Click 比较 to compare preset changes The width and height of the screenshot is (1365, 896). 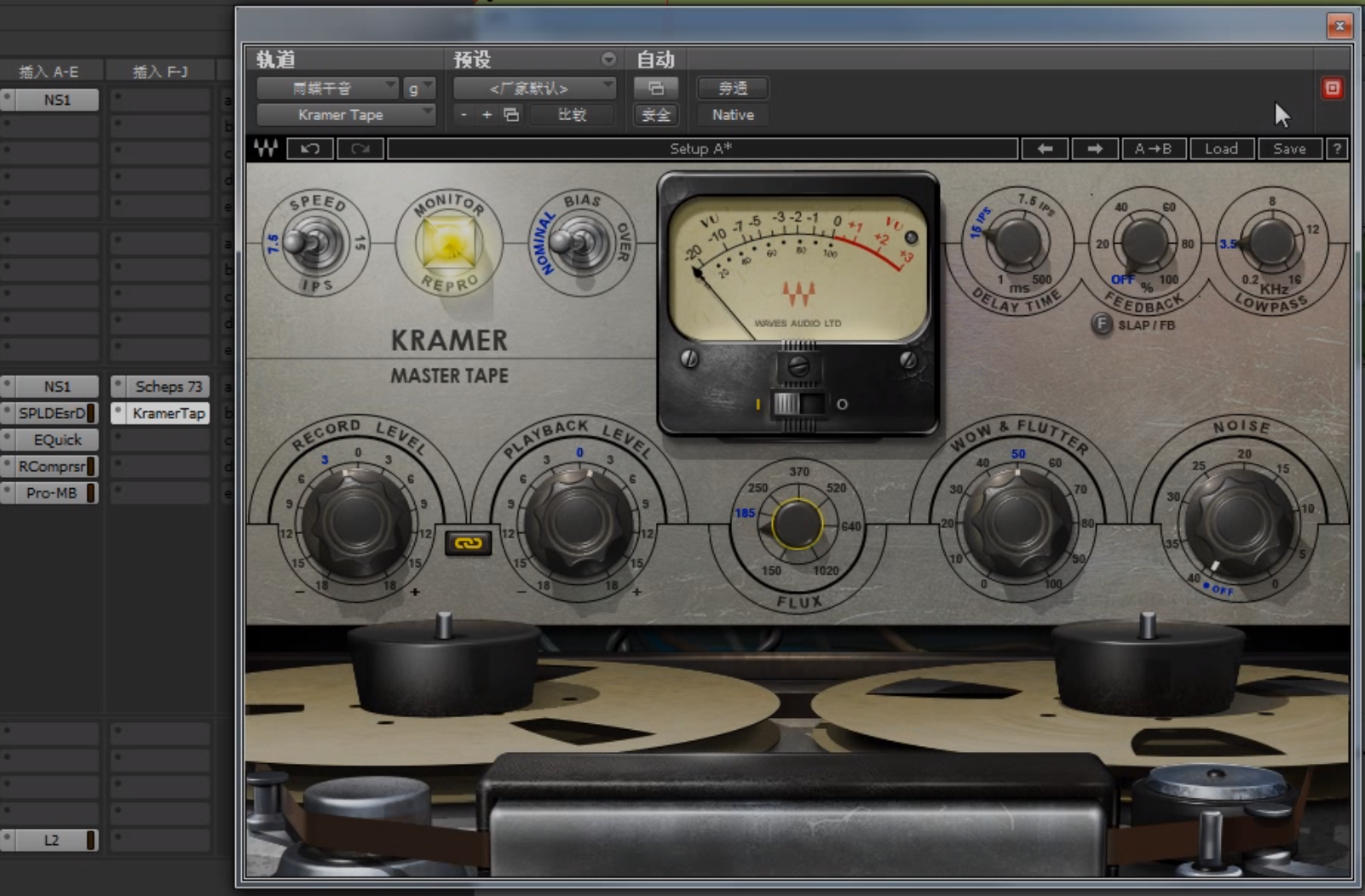[573, 114]
